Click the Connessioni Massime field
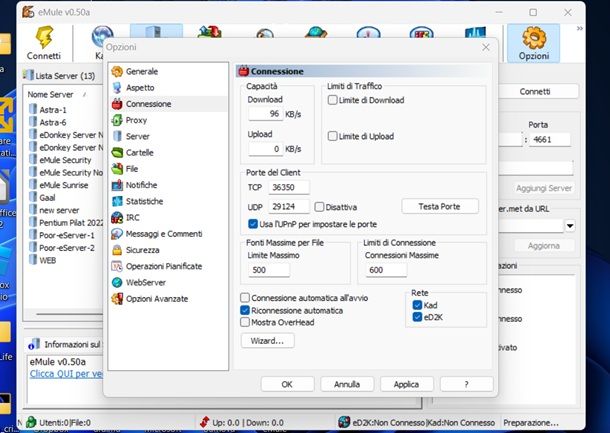This screenshot has height=433, width=610. click(386, 270)
